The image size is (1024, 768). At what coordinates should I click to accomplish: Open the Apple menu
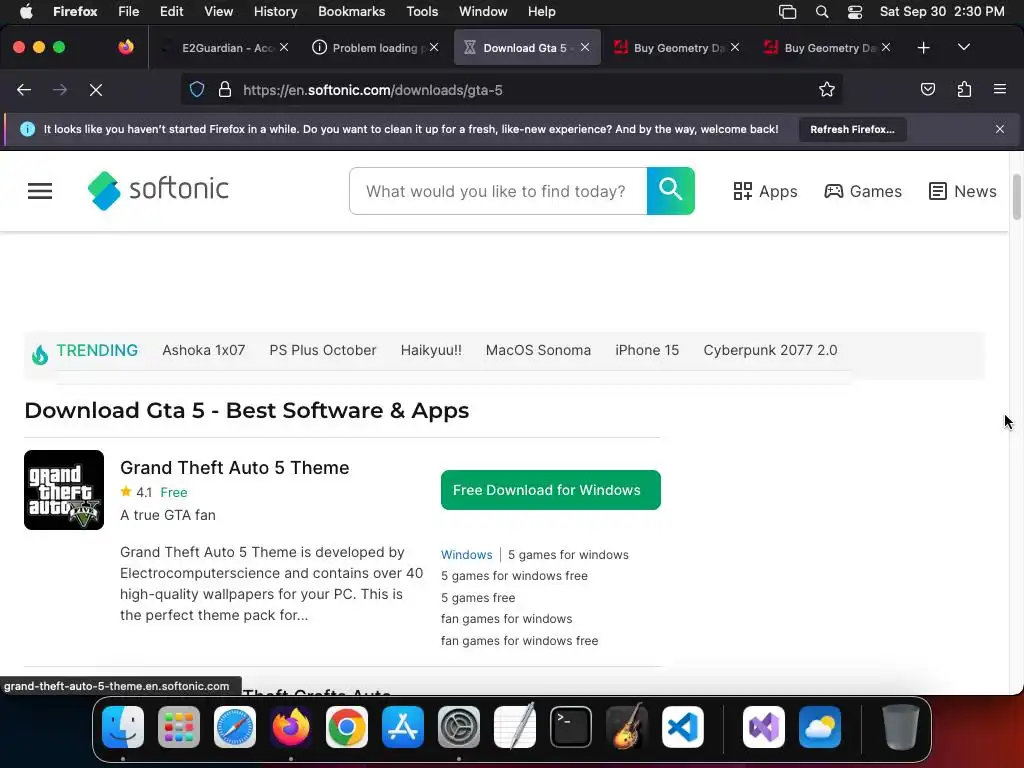click(26, 11)
